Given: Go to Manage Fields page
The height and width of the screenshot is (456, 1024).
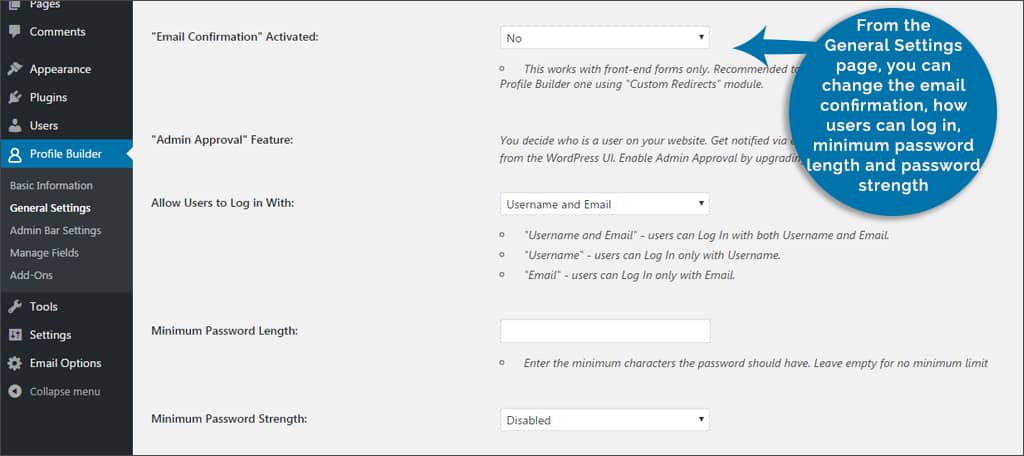Looking at the screenshot, I should coord(44,253).
